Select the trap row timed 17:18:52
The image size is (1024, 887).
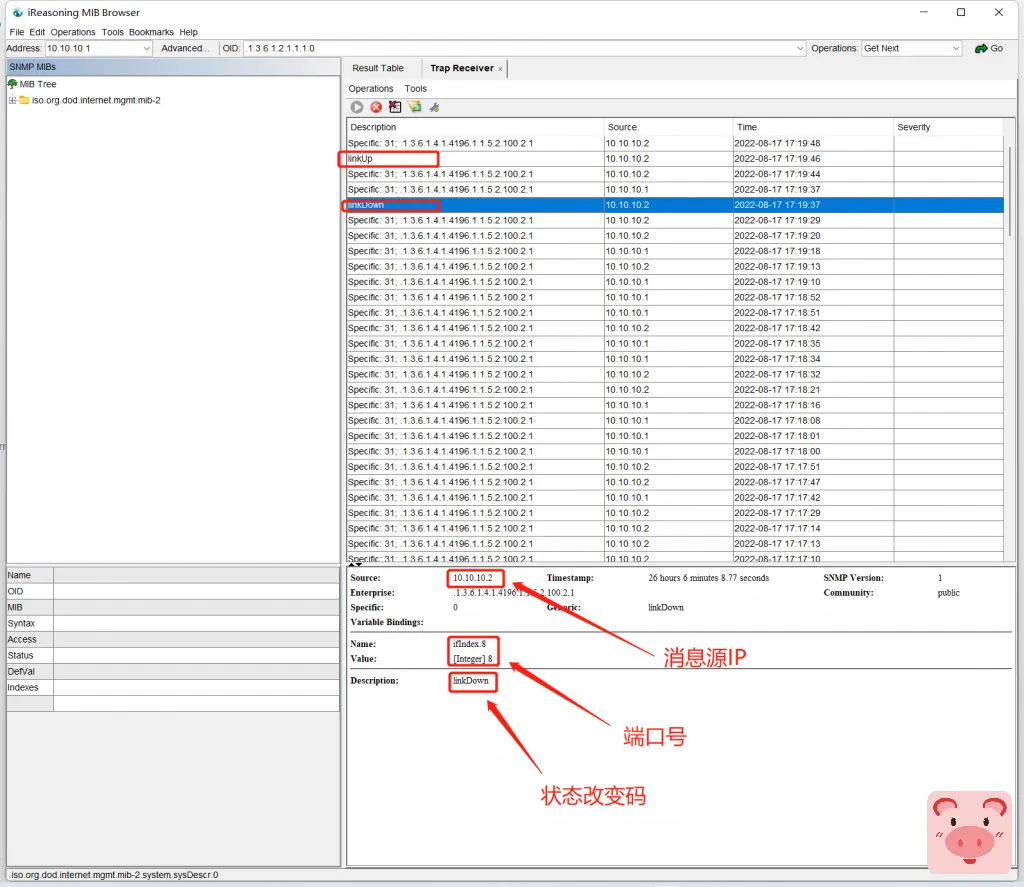point(675,297)
